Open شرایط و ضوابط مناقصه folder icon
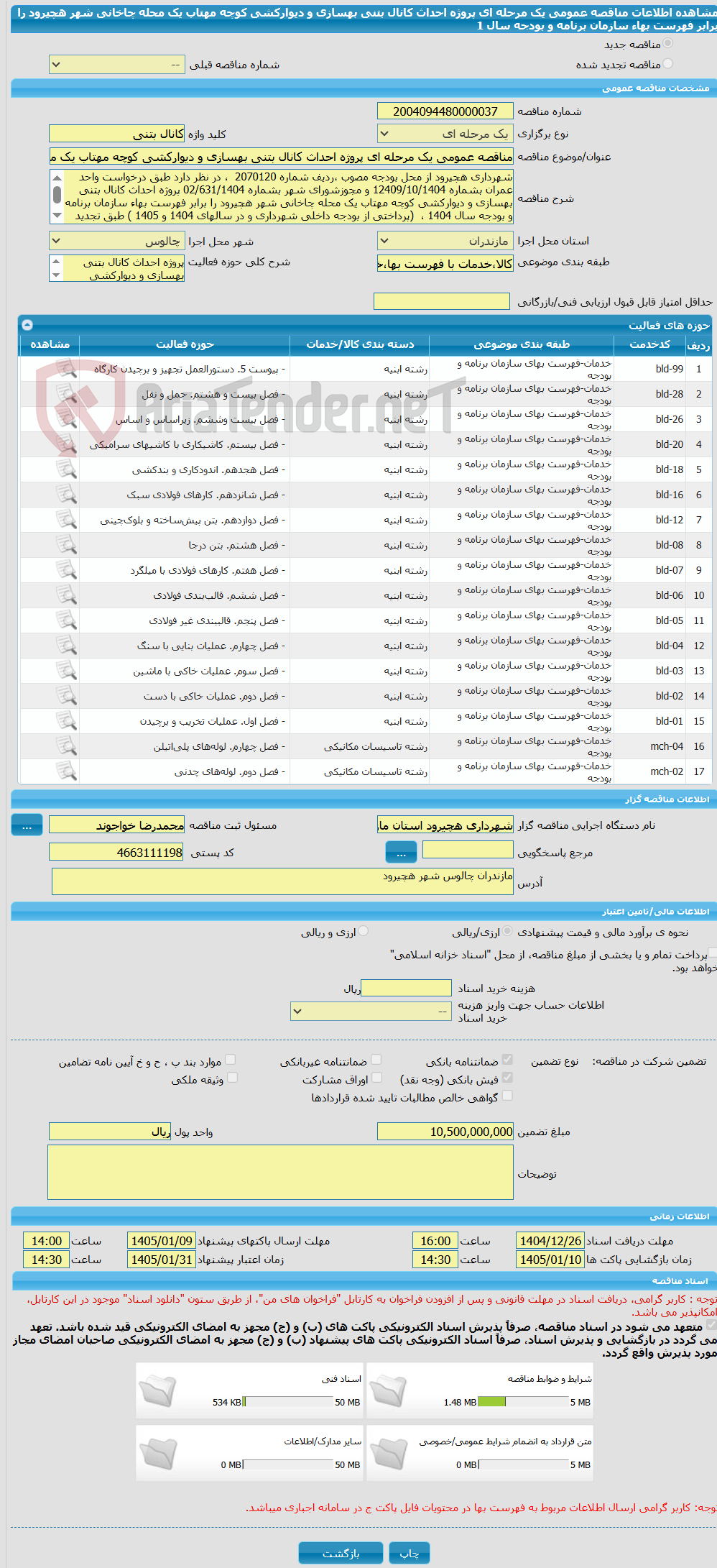The image size is (717, 1568). [389, 1390]
